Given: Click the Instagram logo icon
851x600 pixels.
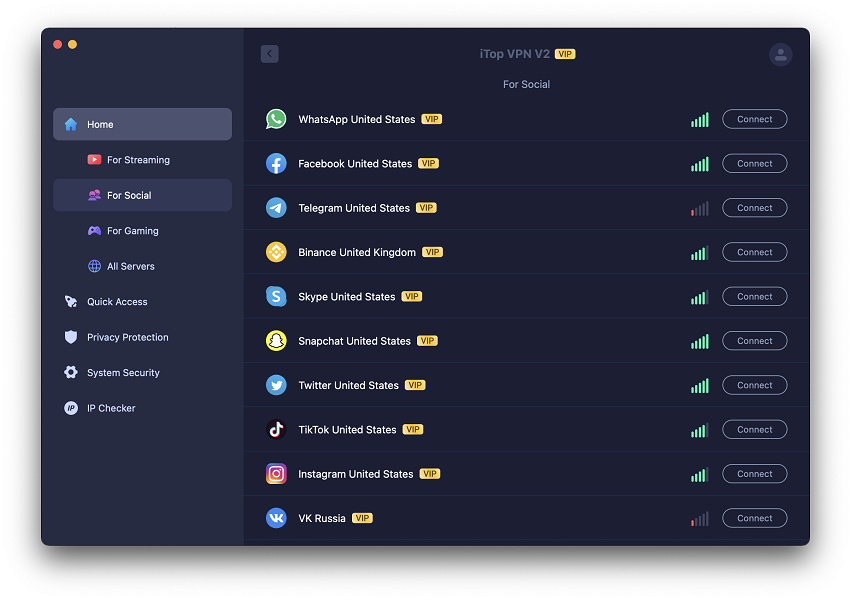Looking at the screenshot, I should (x=276, y=474).
